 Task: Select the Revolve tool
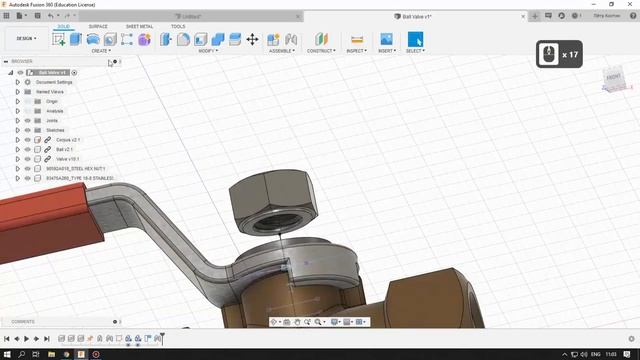(x=93, y=39)
